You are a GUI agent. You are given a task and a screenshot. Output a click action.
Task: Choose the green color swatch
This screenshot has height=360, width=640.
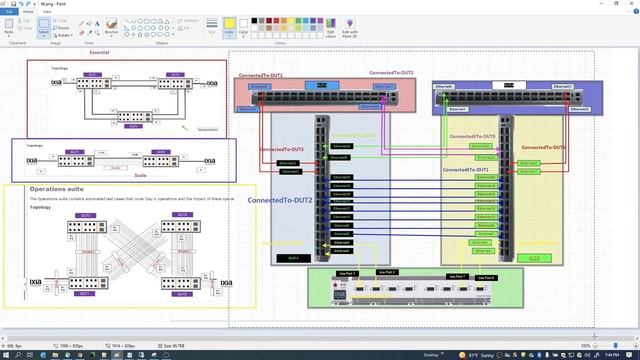pos(298,20)
